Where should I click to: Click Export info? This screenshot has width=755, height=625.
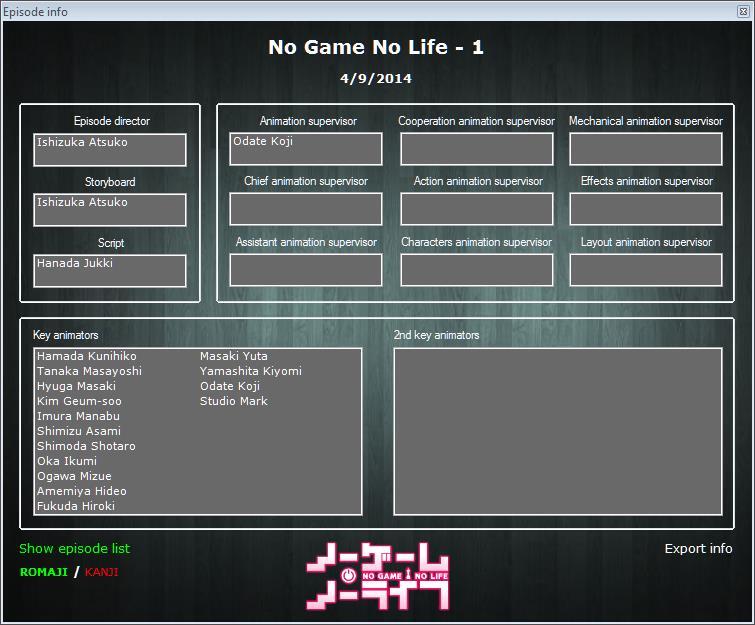[x=698, y=548]
